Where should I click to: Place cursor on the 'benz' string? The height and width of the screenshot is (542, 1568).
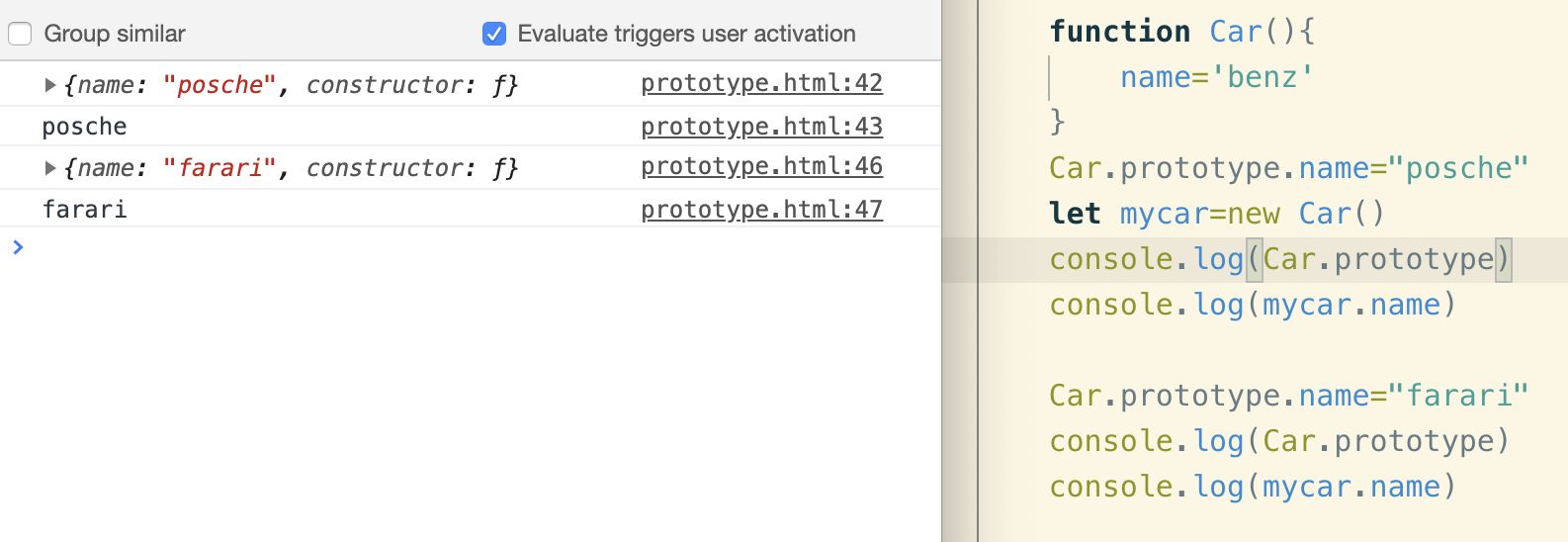[x=1262, y=77]
